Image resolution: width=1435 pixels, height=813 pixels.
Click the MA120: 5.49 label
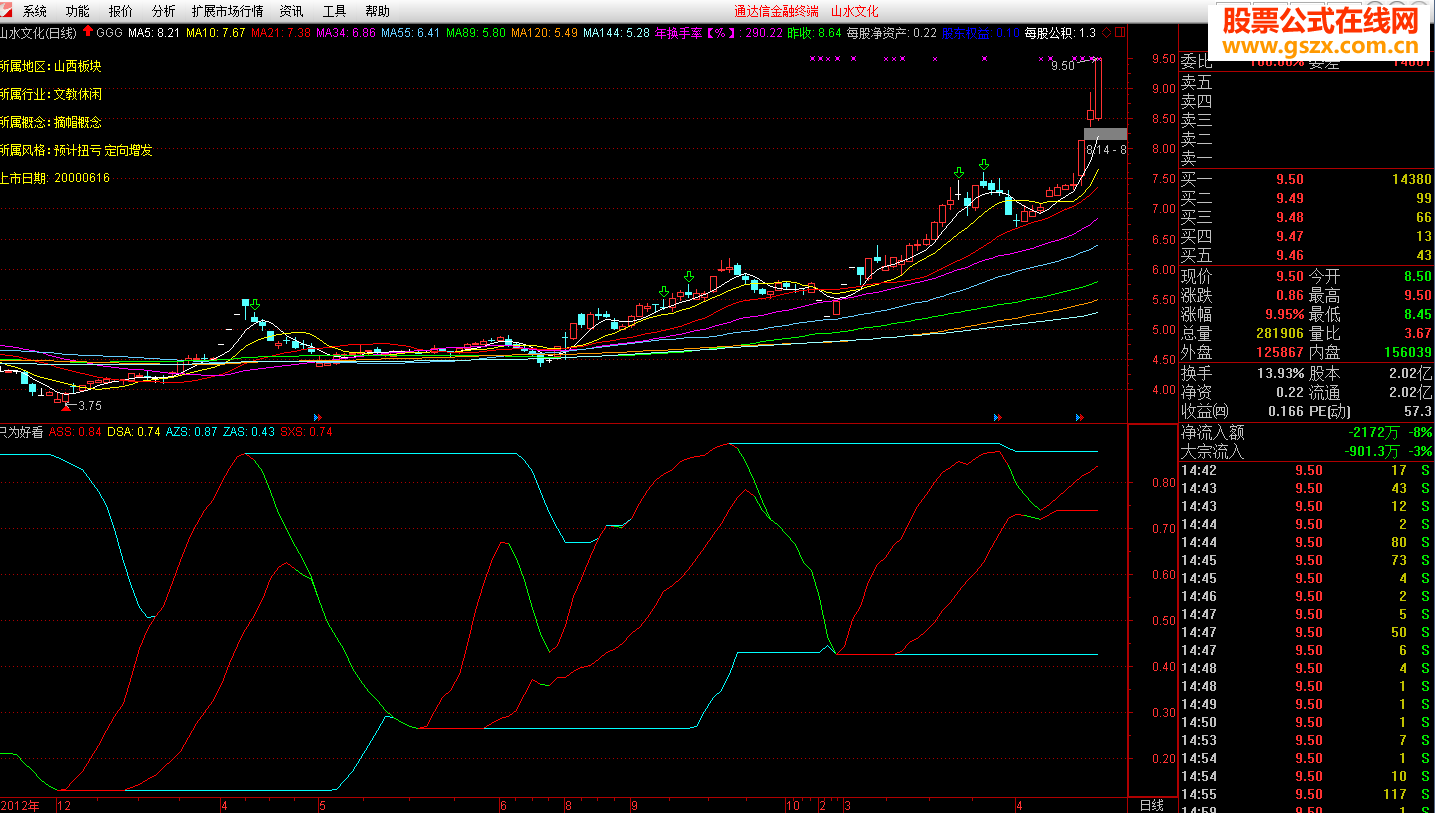click(545, 33)
